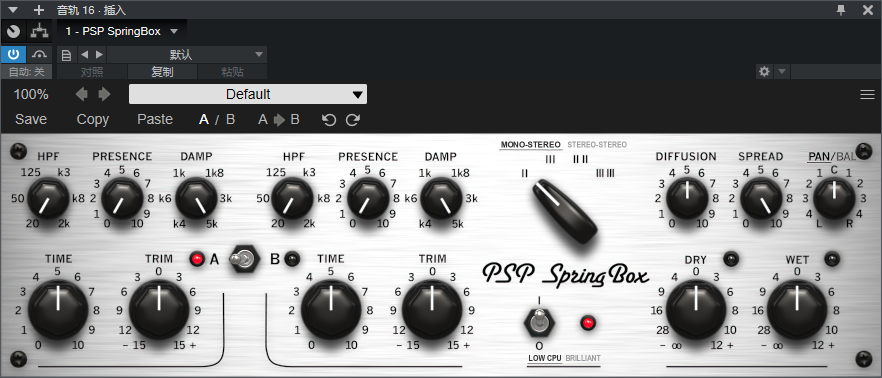This screenshot has width=882, height=378.
Task: Switch to setup A in A / B
Action: [x=204, y=119]
